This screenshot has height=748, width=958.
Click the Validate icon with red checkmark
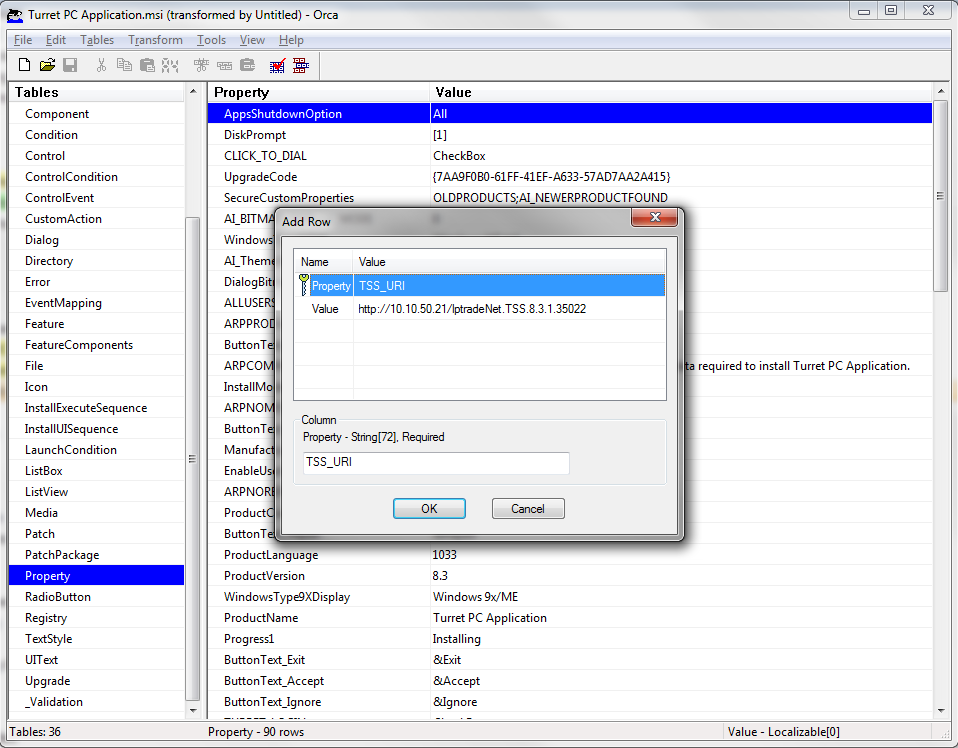(x=277, y=65)
